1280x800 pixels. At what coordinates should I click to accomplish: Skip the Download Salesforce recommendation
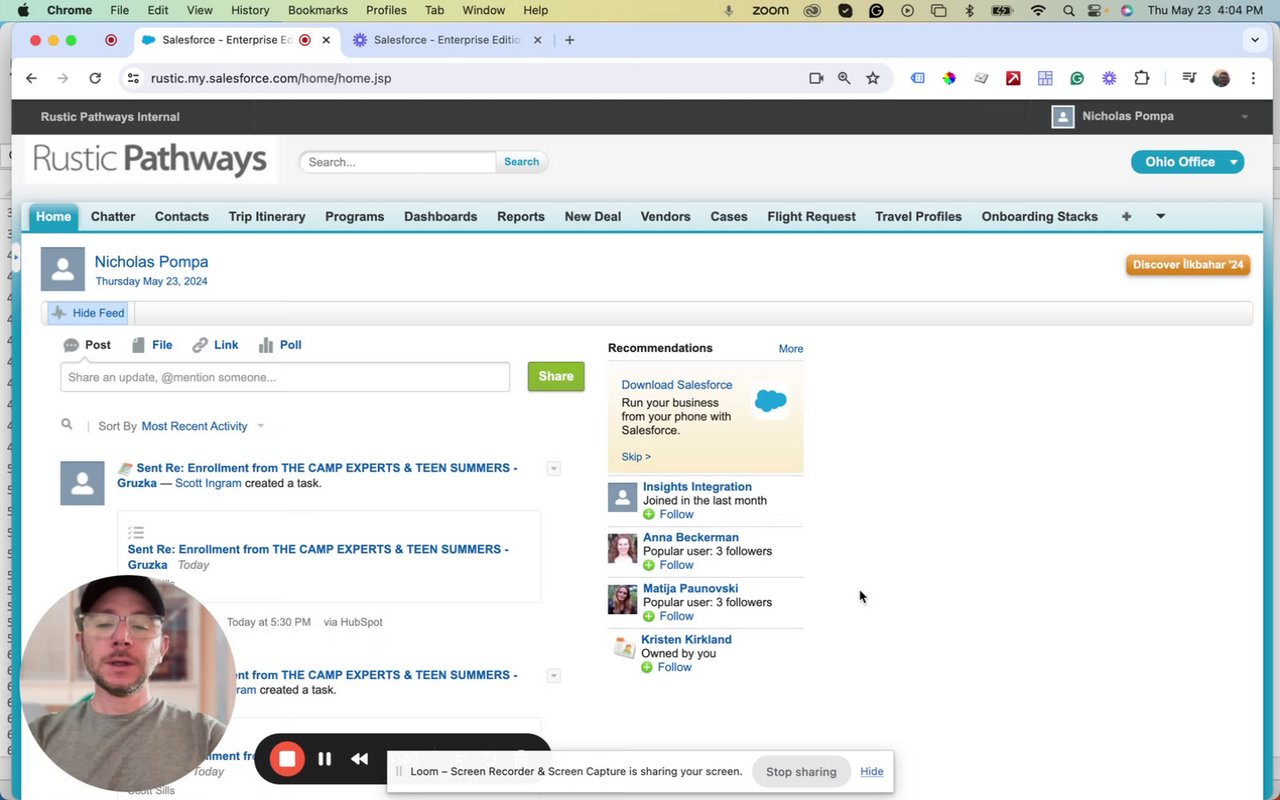click(x=636, y=457)
